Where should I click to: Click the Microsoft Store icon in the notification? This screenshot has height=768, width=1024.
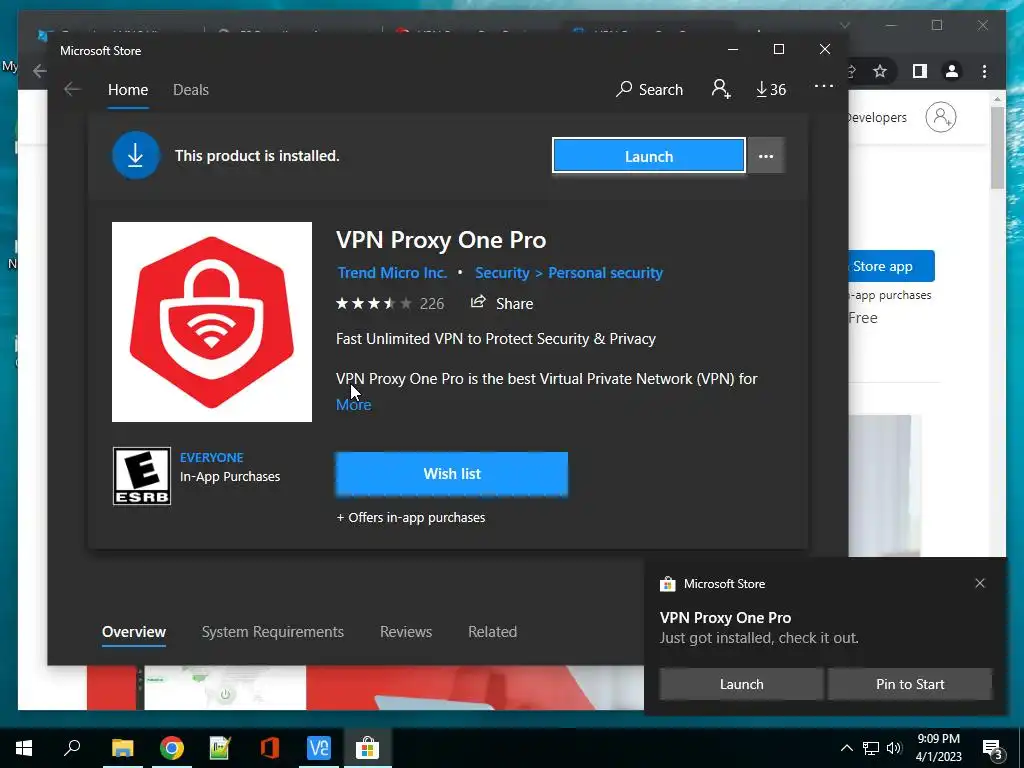(x=667, y=584)
